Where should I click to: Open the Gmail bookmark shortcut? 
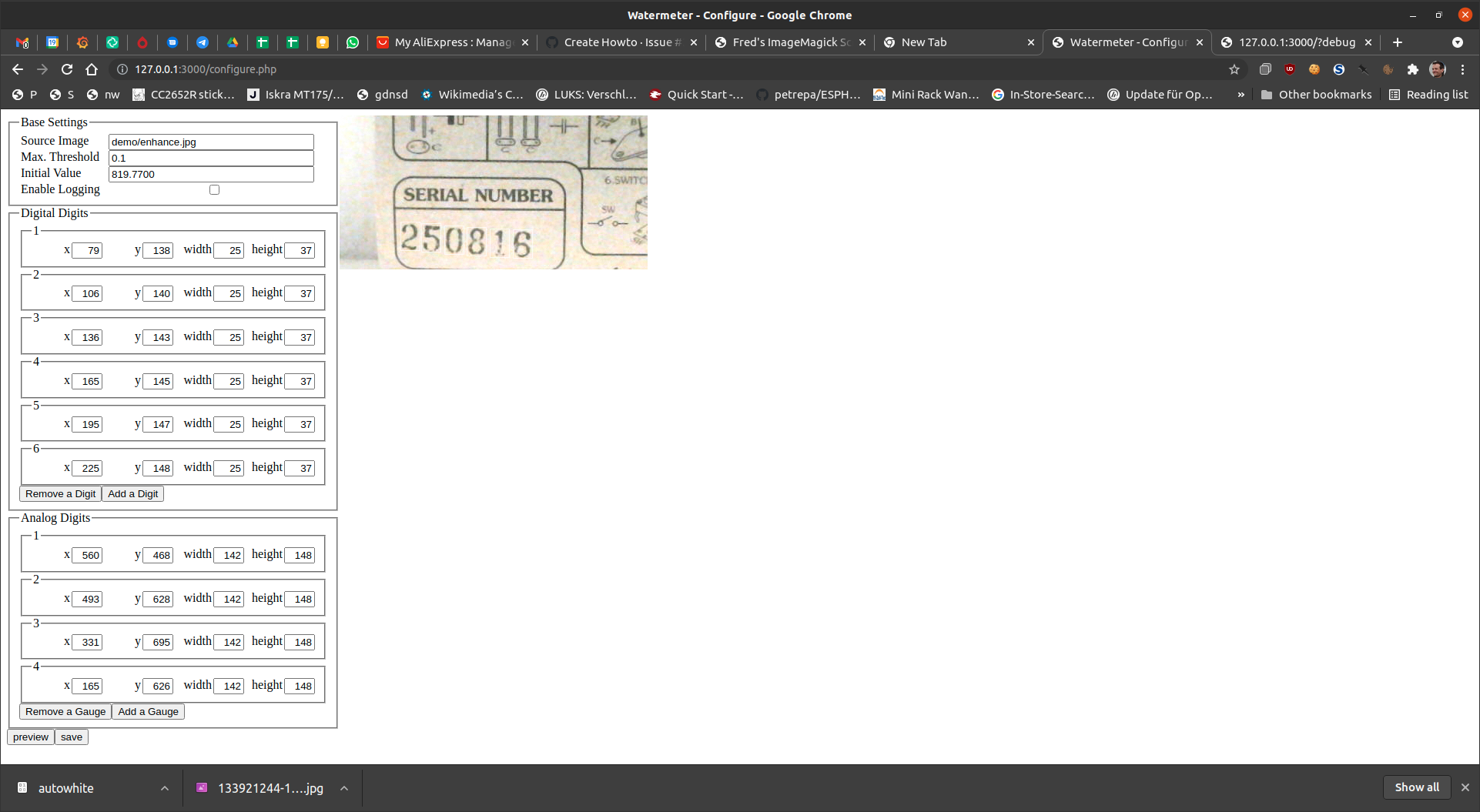point(22,43)
